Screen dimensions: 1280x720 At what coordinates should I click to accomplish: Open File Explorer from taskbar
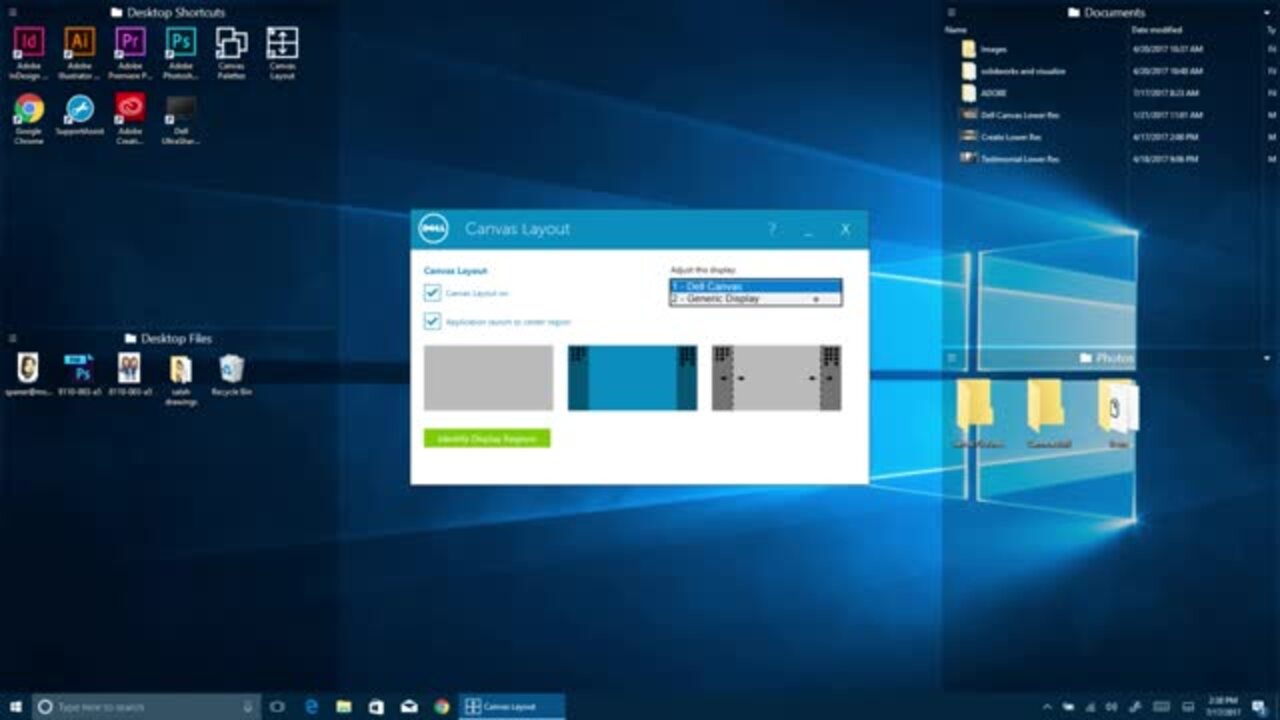click(344, 707)
